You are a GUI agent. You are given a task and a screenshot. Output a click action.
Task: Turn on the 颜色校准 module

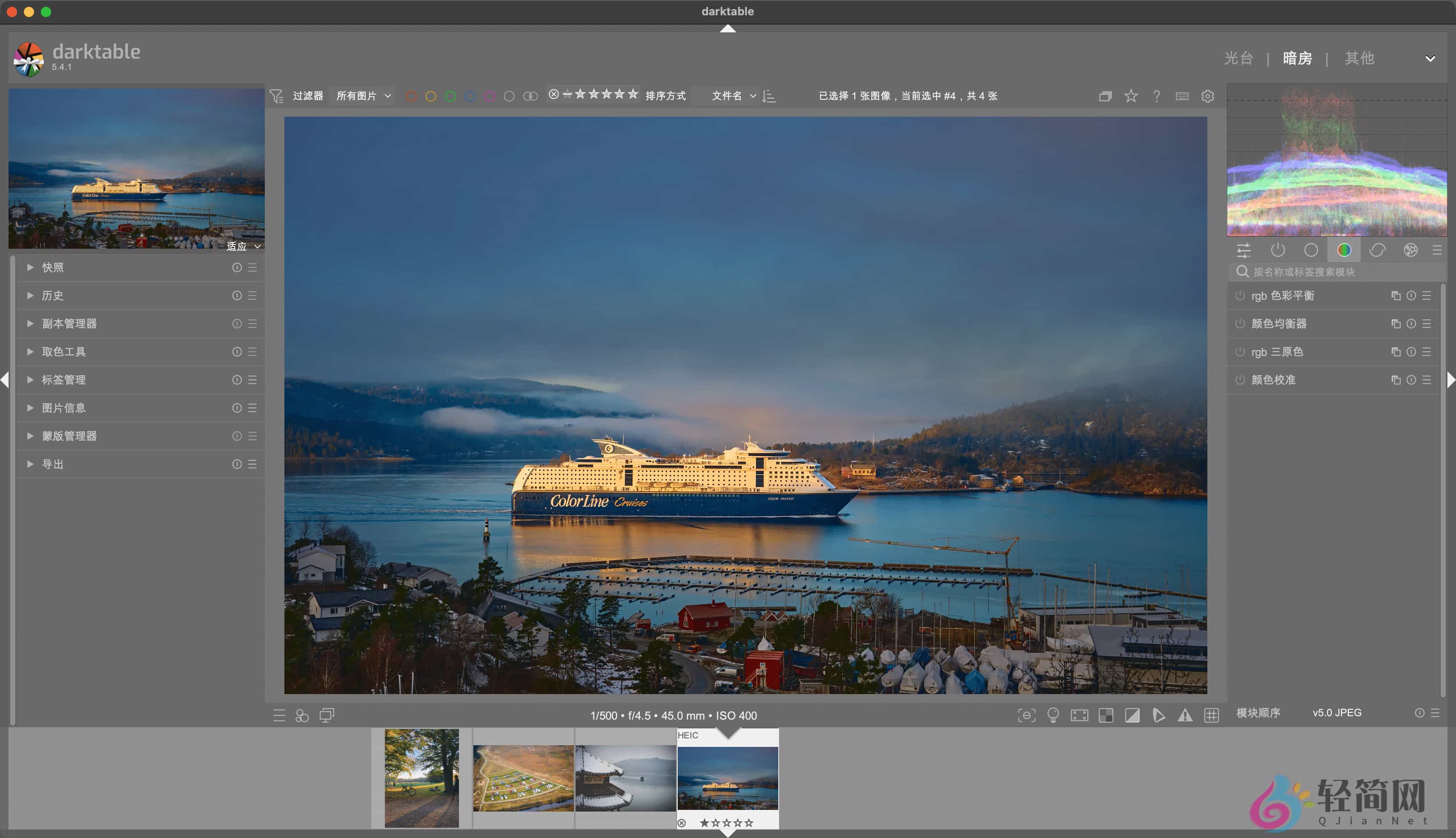tap(1240, 379)
